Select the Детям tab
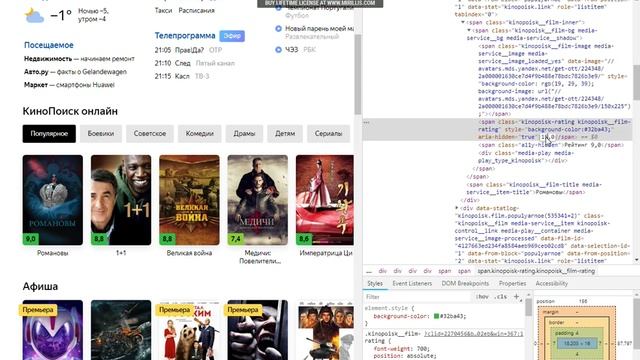 (x=285, y=134)
